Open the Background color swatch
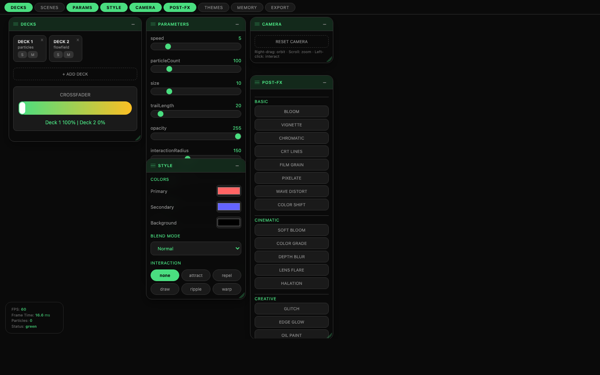The height and width of the screenshot is (375, 600). click(x=229, y=222)
